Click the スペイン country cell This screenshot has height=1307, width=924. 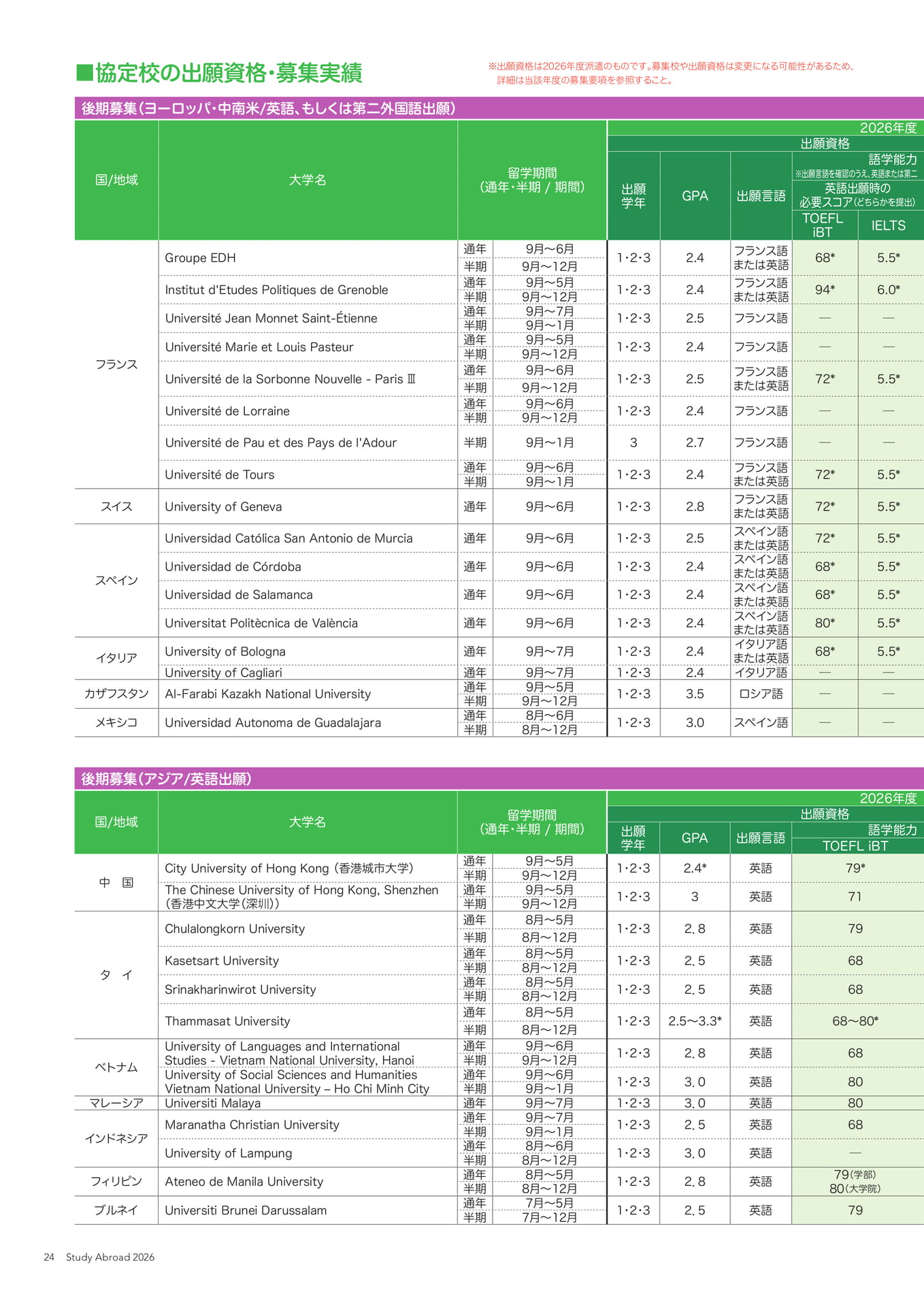pyautogui.click(x=116, y=581)
